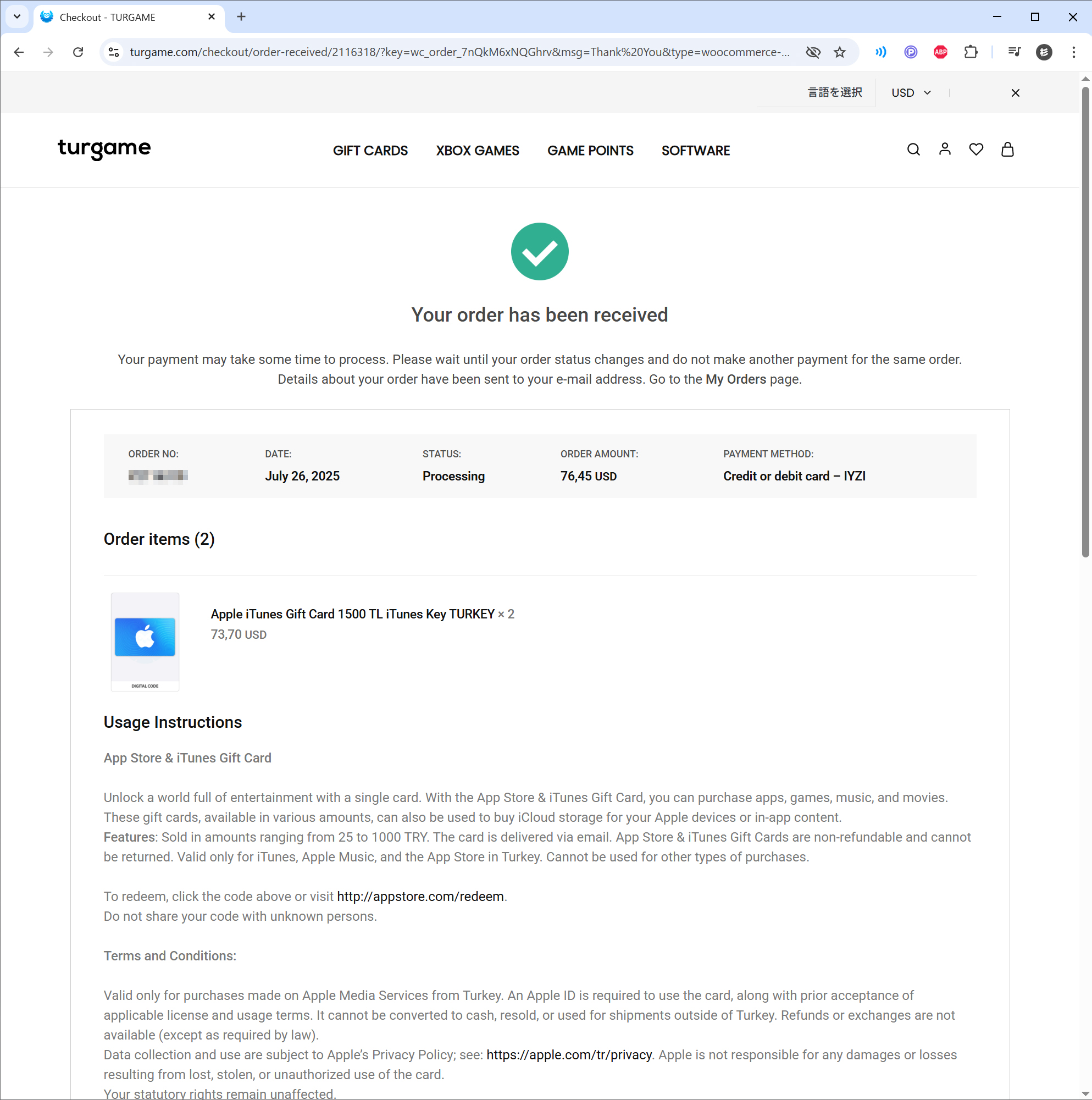Image resolution: width=1092 pixels, height=1100 pixels.
Task: Visit the appstore.com/redeem link
Action: 420,896
